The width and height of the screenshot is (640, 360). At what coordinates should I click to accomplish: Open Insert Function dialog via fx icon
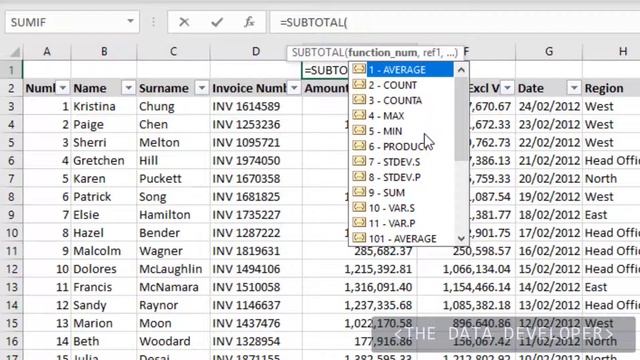249,22
